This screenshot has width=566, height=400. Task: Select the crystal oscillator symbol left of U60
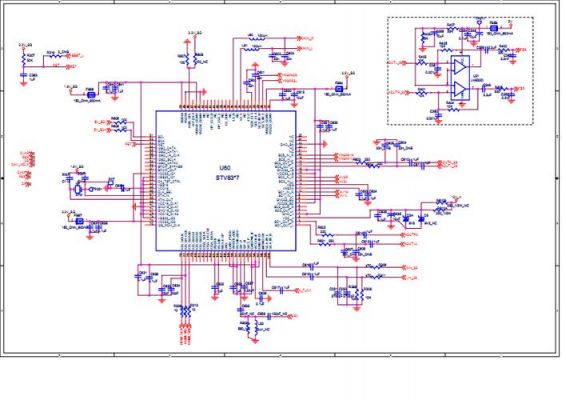tap(77, 189)
